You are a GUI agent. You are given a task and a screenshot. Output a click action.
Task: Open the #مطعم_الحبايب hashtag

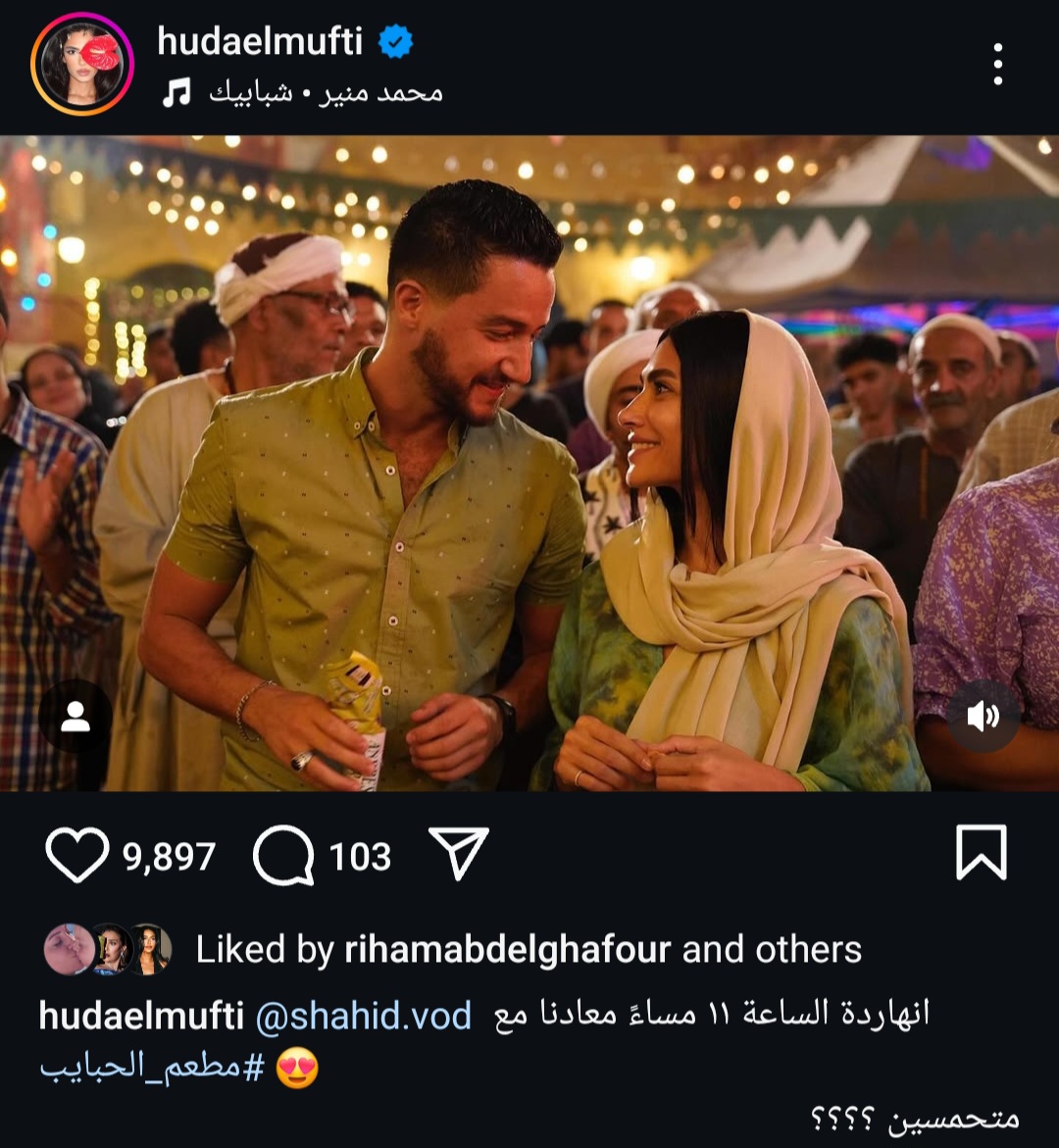[x=152, y=1068]
